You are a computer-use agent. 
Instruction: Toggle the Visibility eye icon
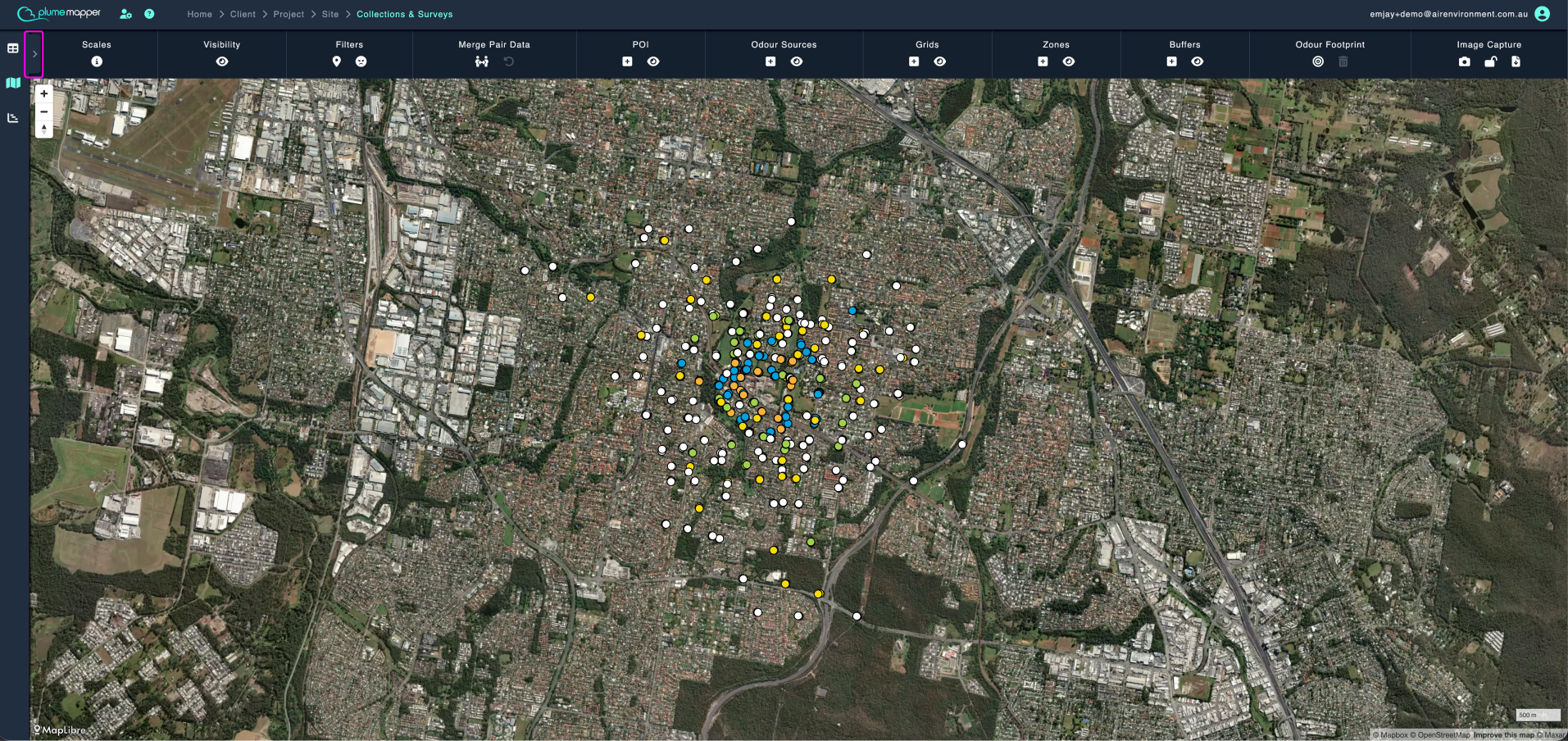222,61
